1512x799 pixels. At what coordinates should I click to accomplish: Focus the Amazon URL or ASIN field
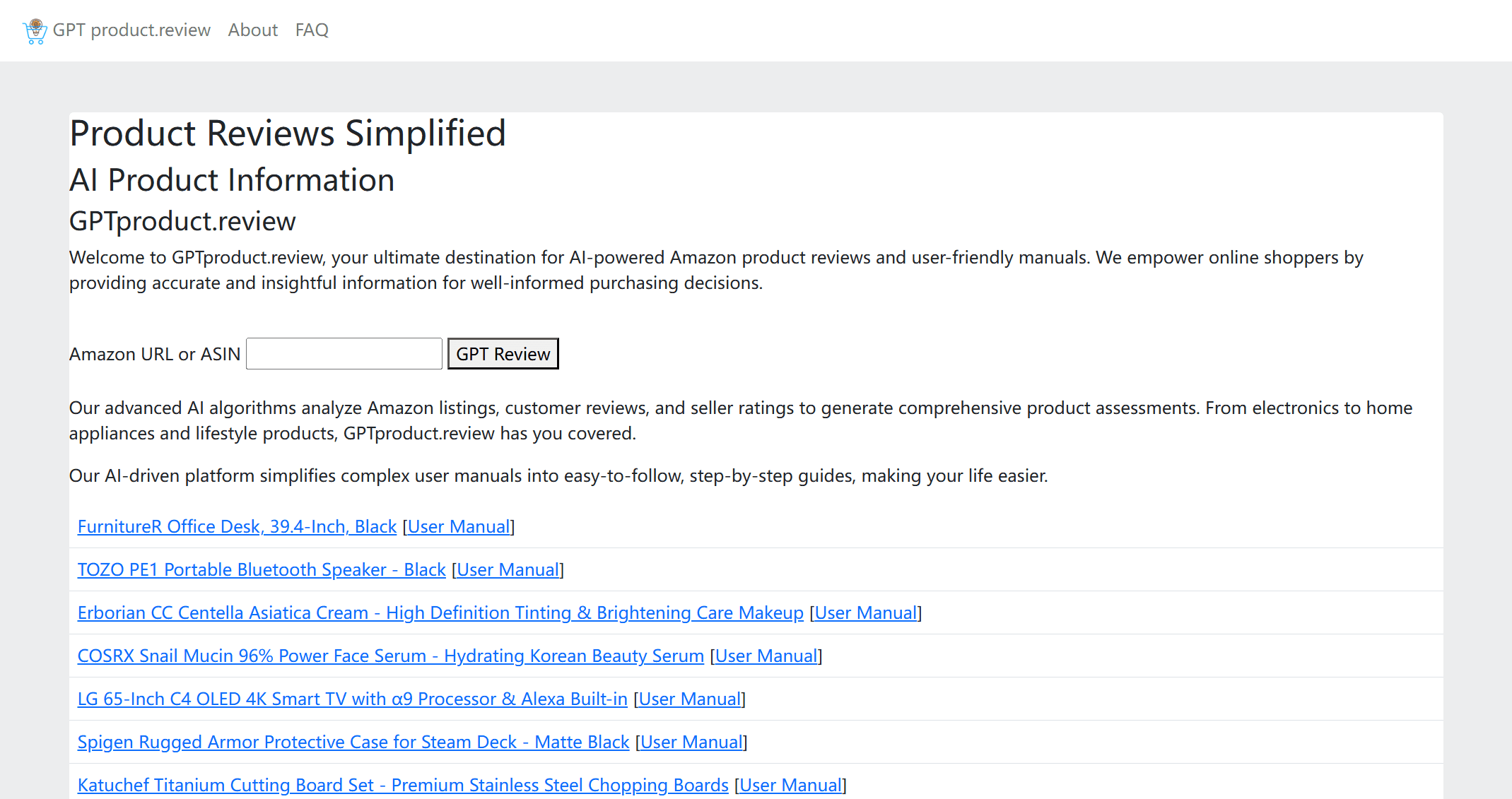tap(344, 354)
